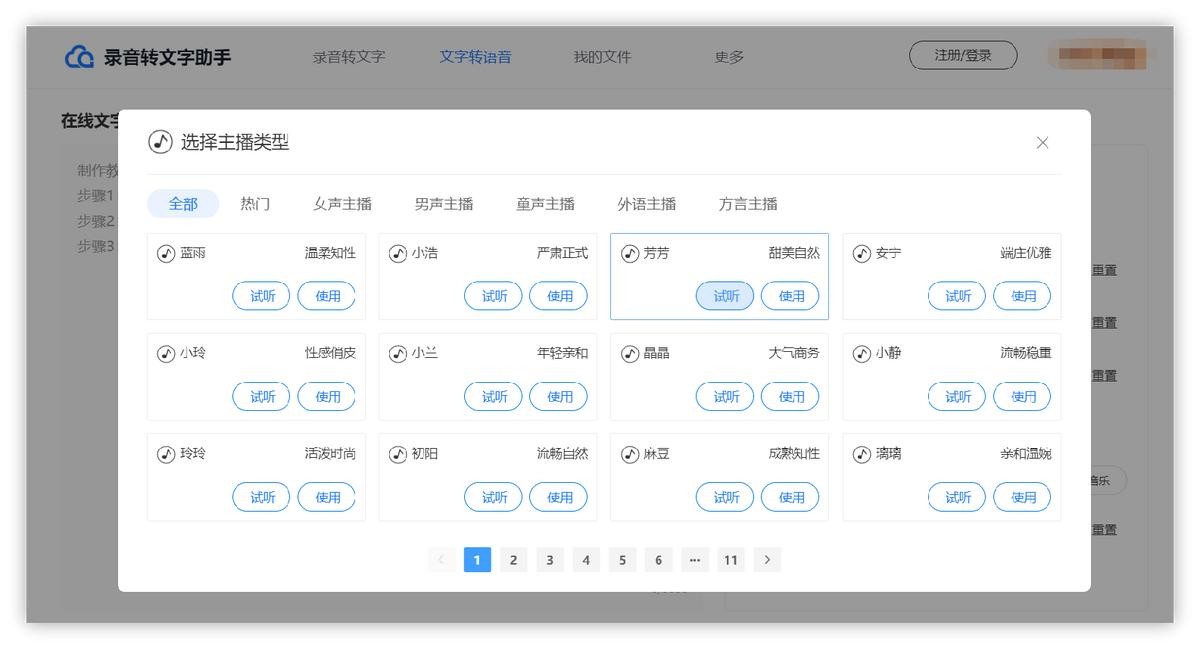1200x650 pixels.
Task: Click the music note icon beside 小浩
Action: (398, 254)
